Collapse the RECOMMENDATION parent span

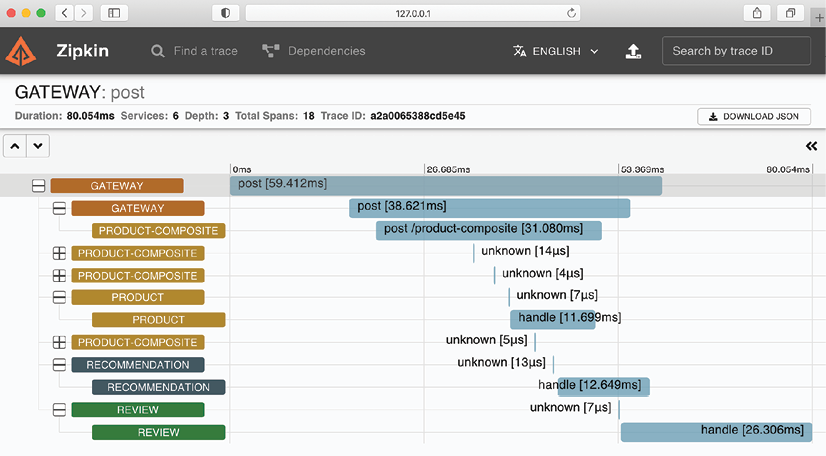pyautogui.click(x=60, y=365)
